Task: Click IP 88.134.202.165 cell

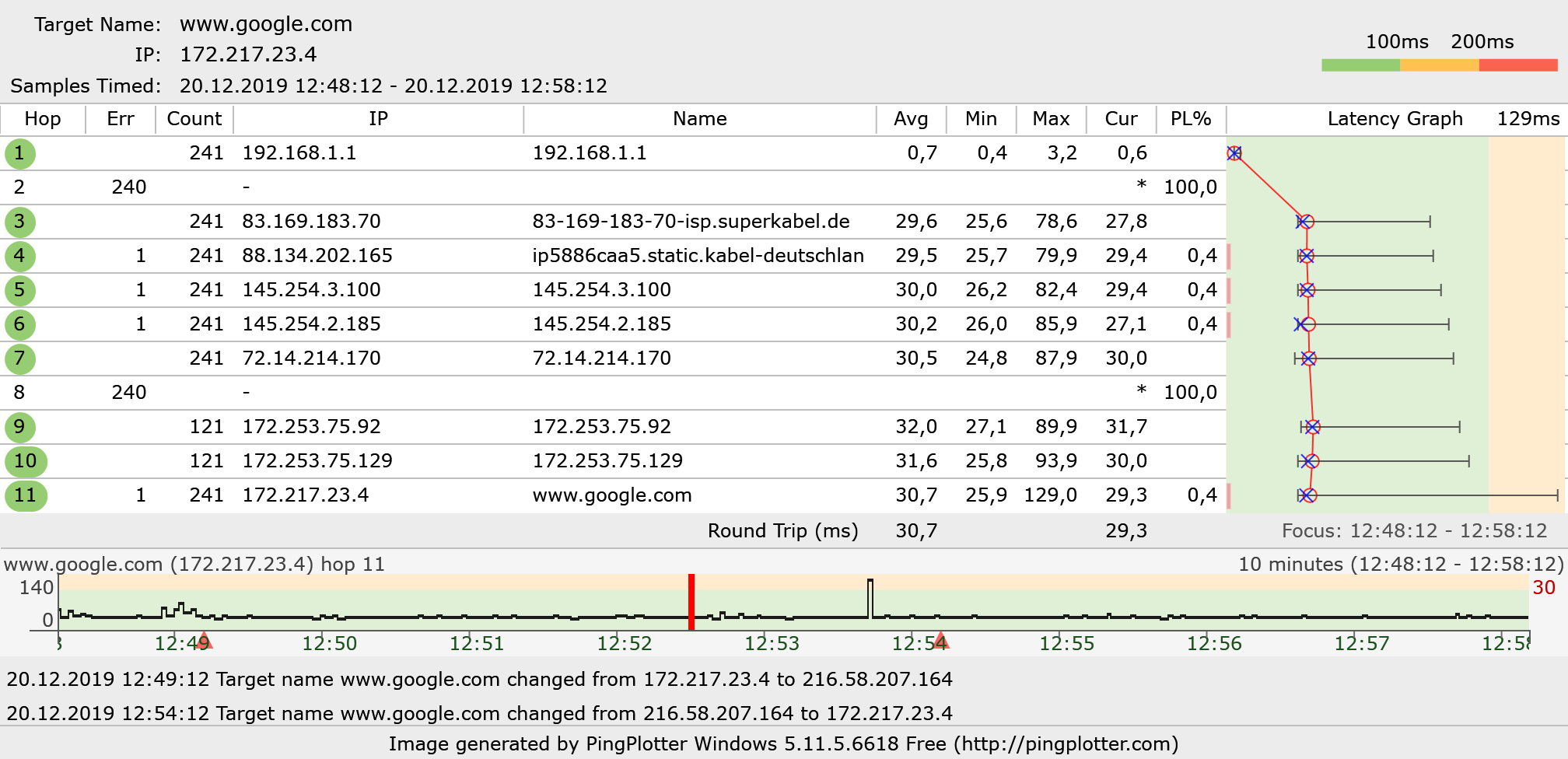Action: tap(317, 256)
